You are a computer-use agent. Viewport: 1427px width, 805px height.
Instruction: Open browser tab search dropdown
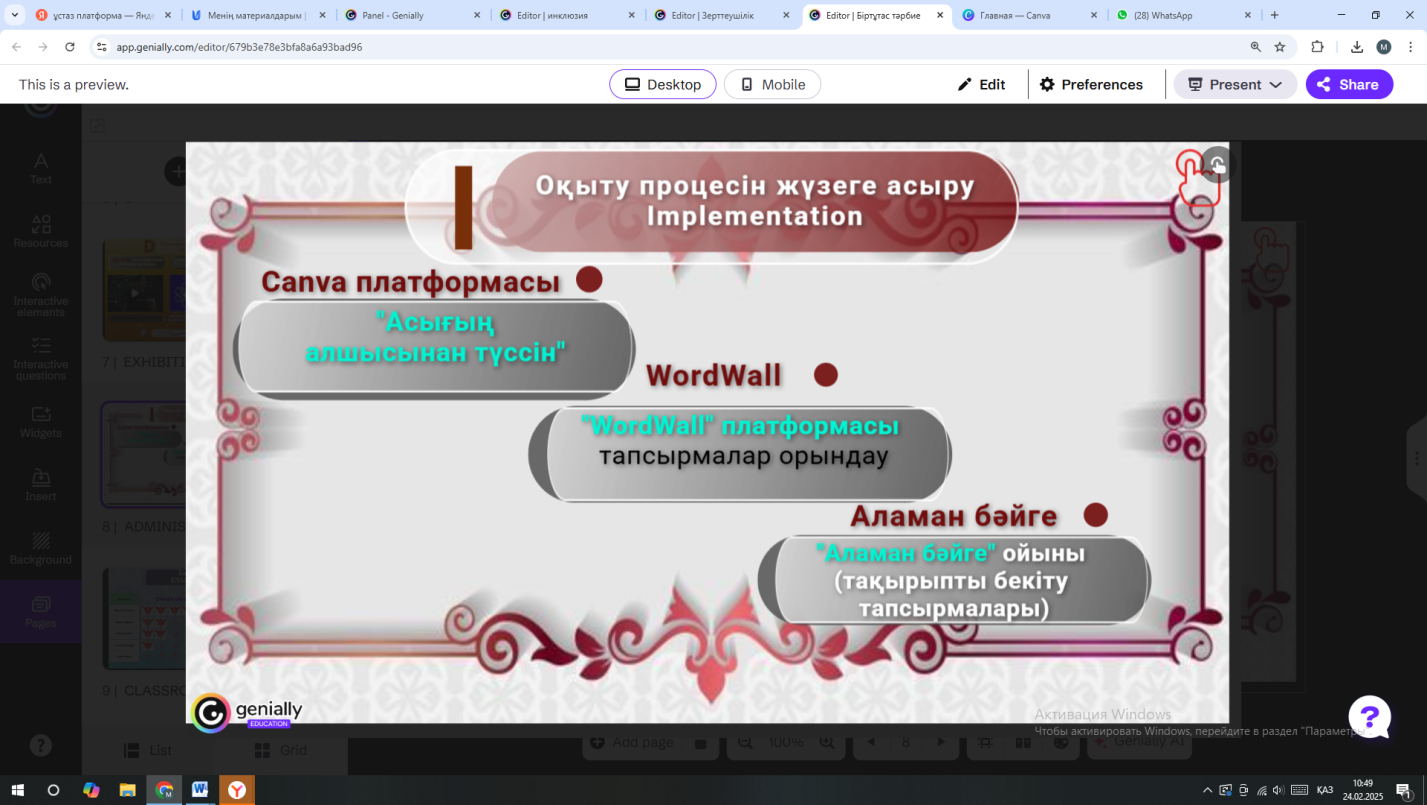point(15,15)
